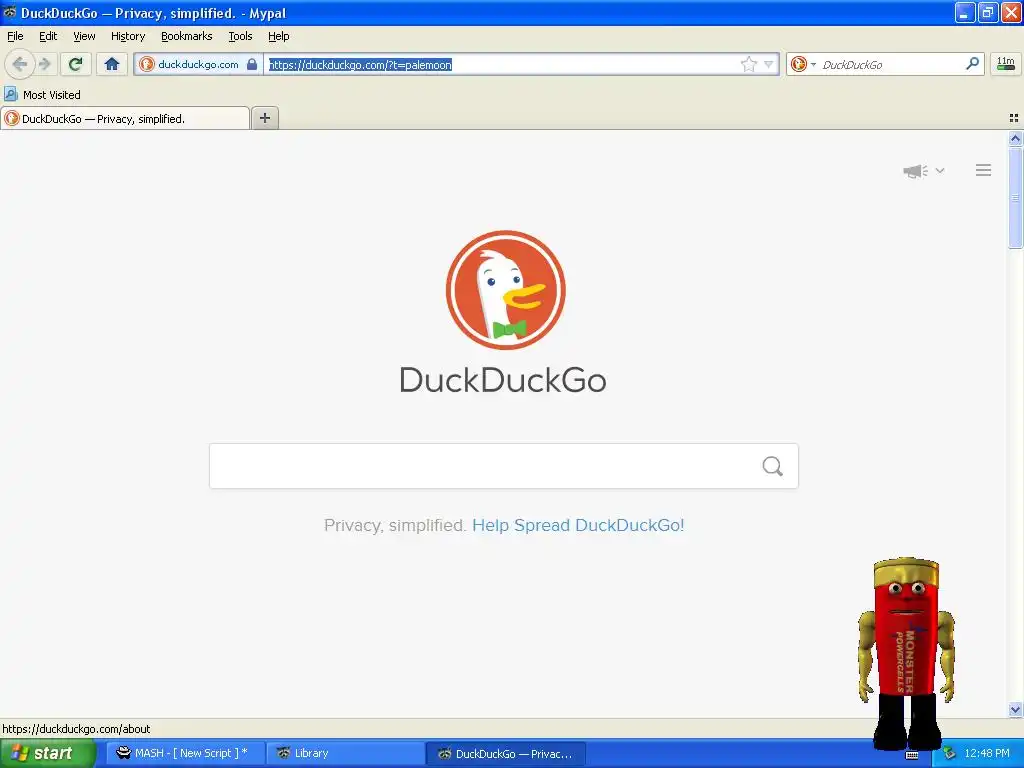Screen dimensions: 1024x768
Task: Open the Windows start button
Action: coord(48,754)
